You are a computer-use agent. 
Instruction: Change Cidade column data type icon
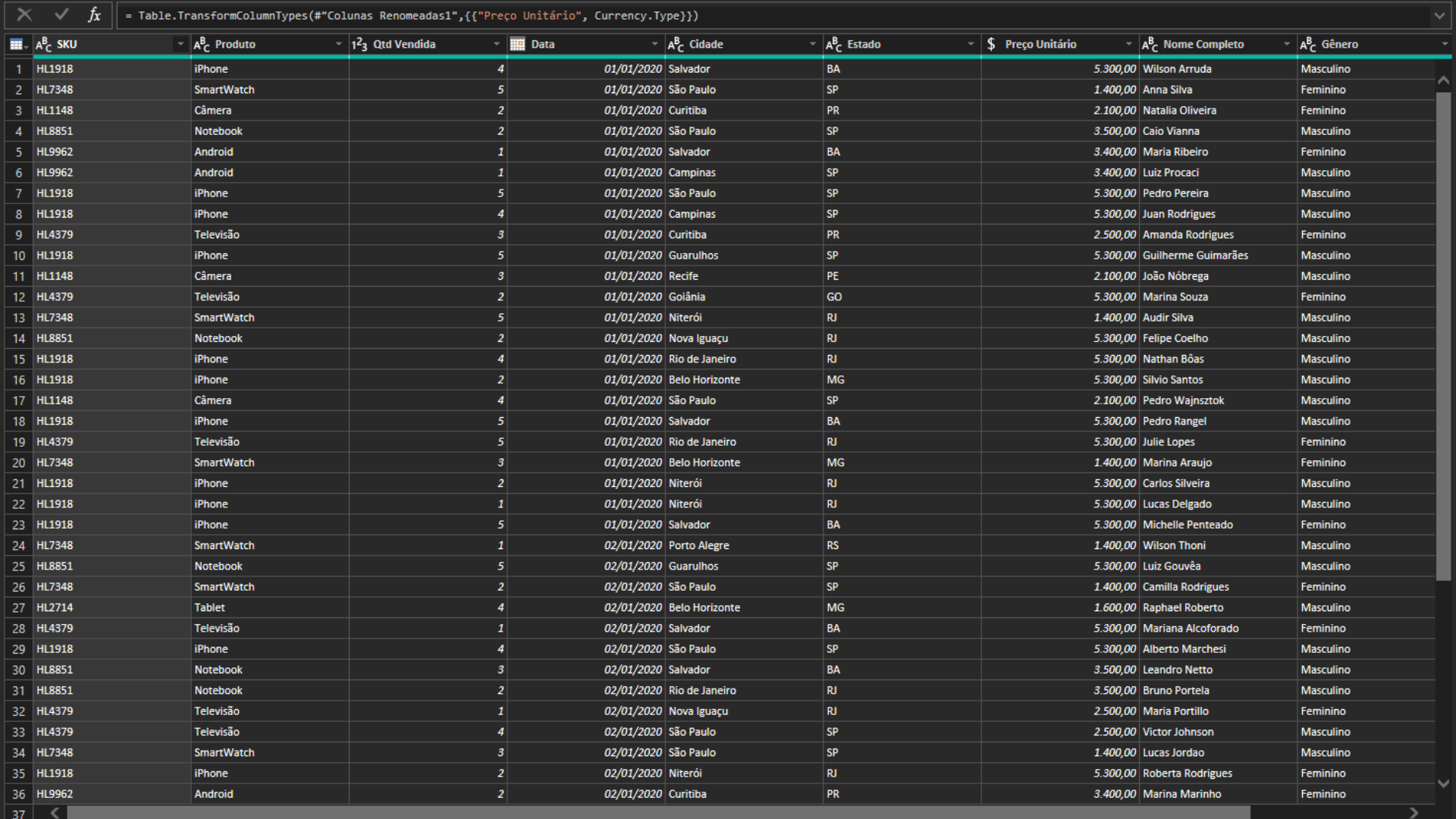(676, 45)
